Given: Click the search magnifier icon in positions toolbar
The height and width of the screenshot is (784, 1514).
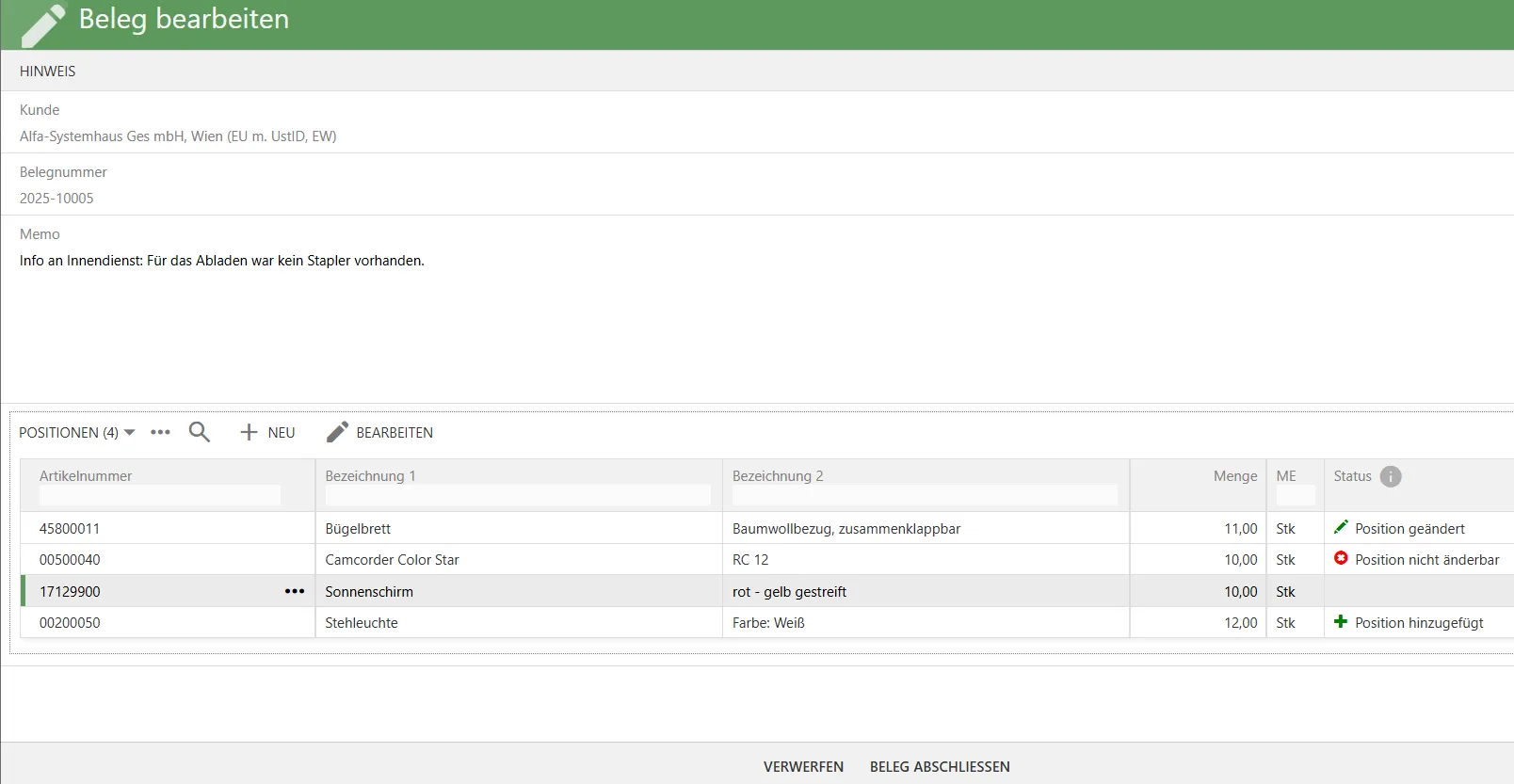Looking at the screenshot, I should 199,432.
